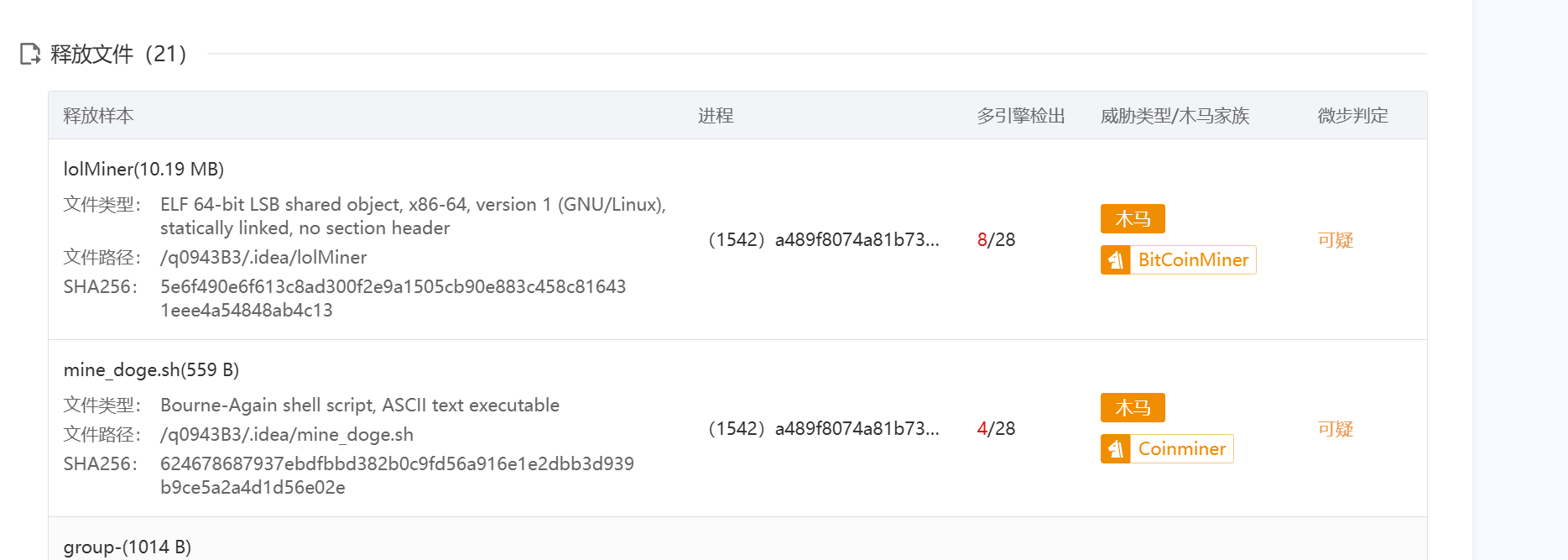The height and width of the screenshot is (560, 1568).
Task: Click the 木马 tag in mine_doge.sh row
Action: tap(1132, 408)
